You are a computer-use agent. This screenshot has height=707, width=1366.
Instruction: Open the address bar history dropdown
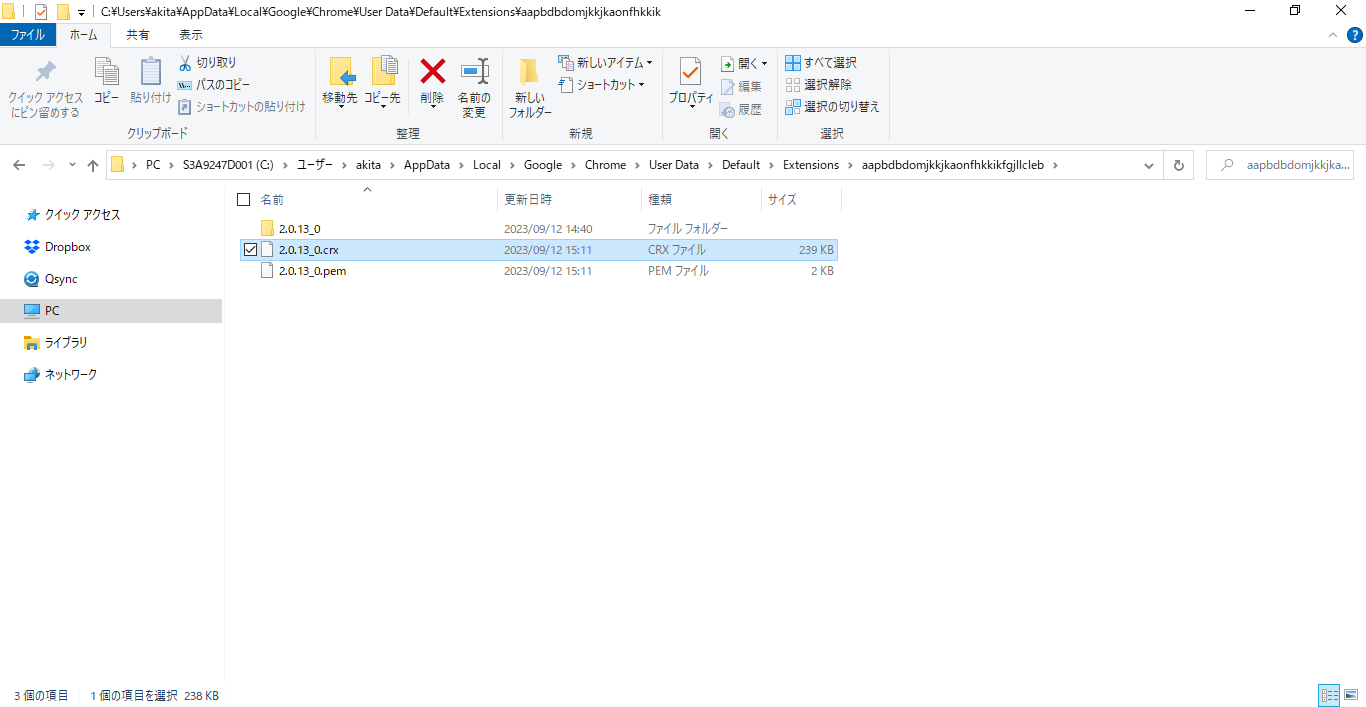point(1147,164)
